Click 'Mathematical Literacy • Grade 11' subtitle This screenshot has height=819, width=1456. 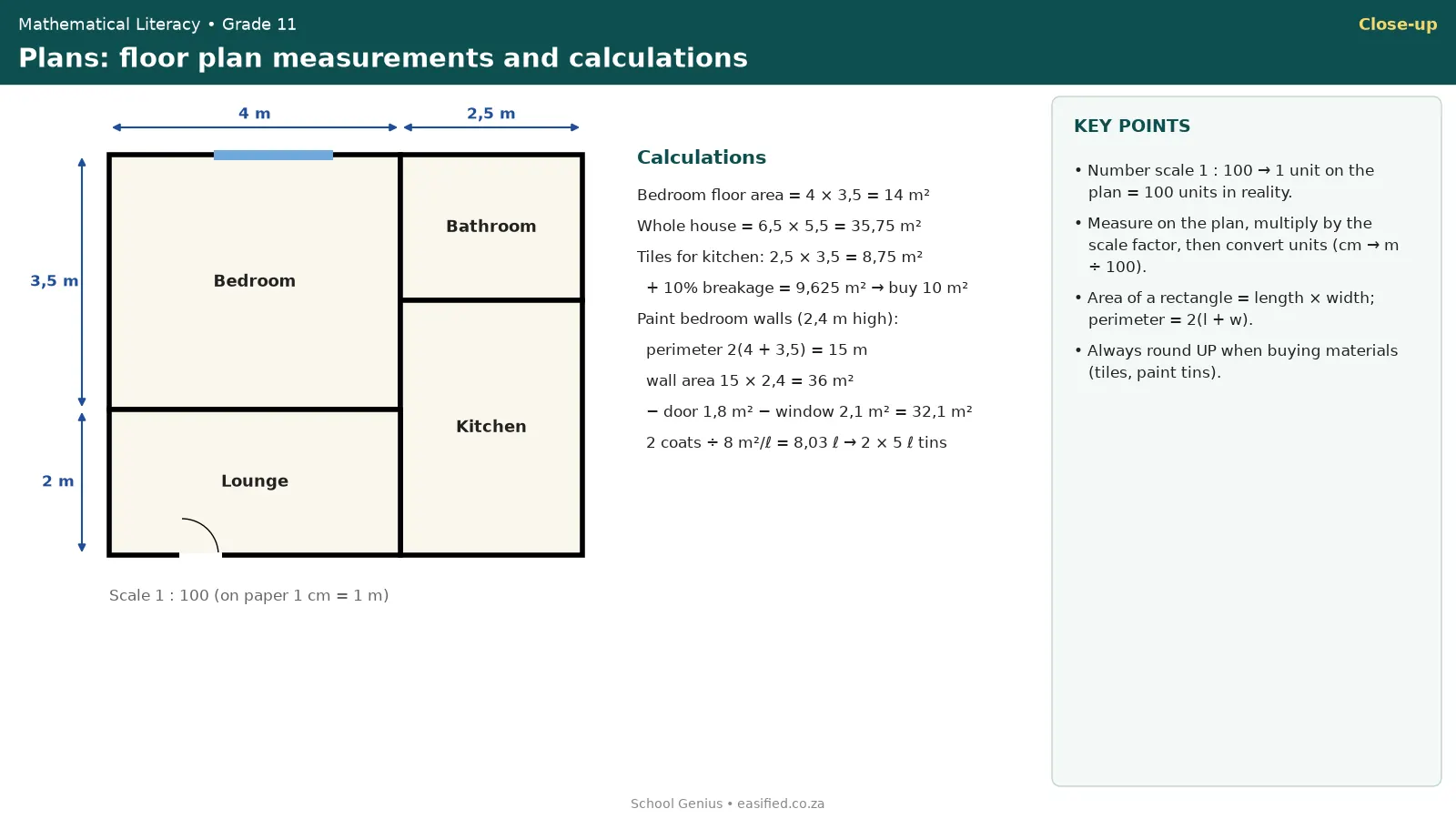click(x=157, y=25)
